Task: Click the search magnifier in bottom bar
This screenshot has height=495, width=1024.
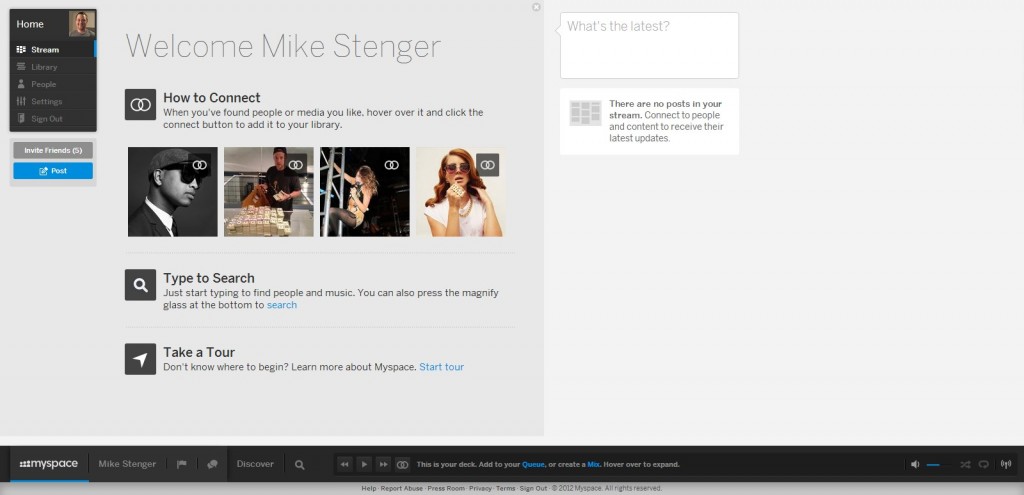Action: pos(300,465)
